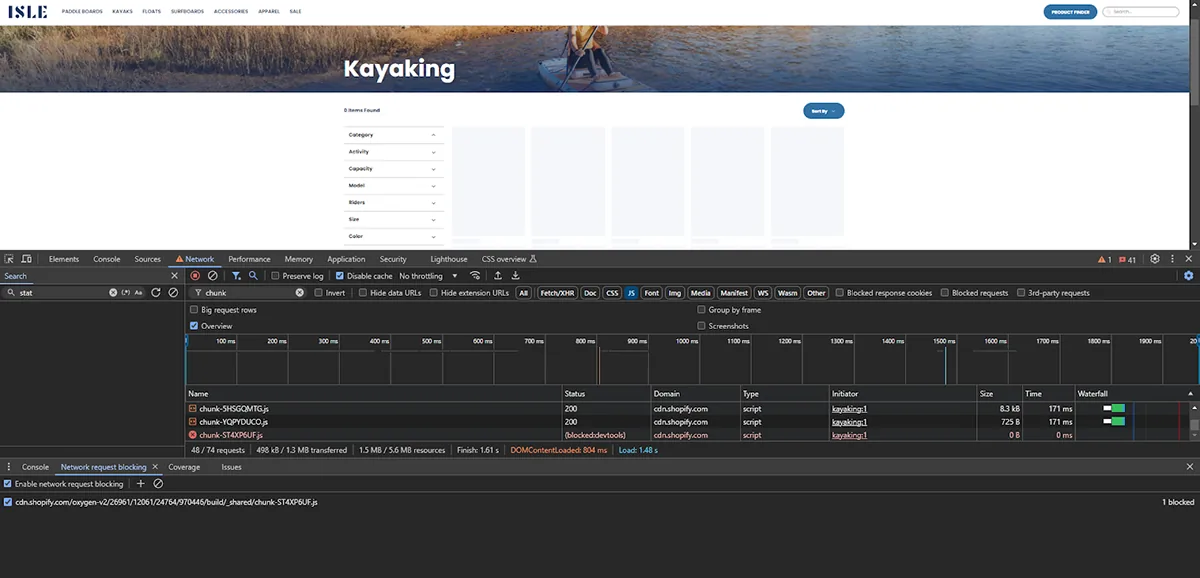The height and width of the screenshot is (578, 1200).
Task: Close the Network request blocking tab
Action: pos(155,467)
